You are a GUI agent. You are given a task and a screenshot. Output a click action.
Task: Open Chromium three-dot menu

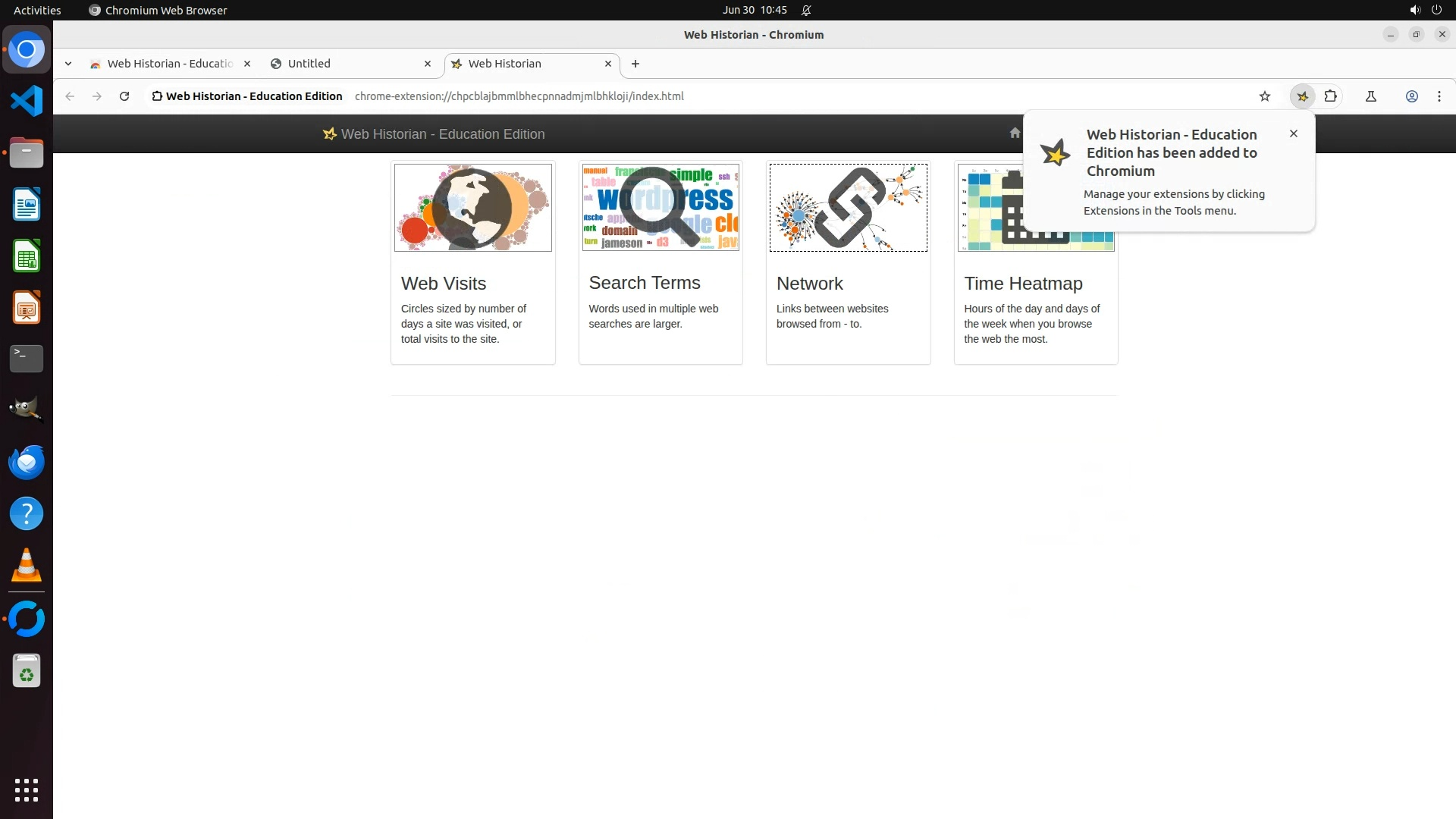point(1439,96)
